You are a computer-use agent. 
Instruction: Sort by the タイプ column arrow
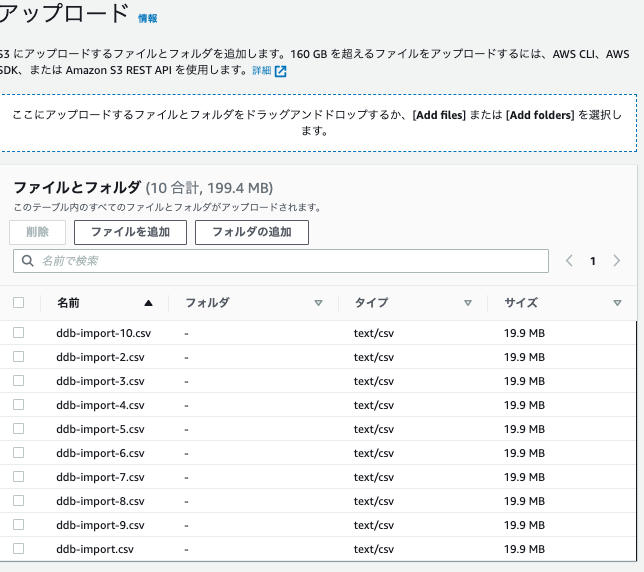point(468,303)
